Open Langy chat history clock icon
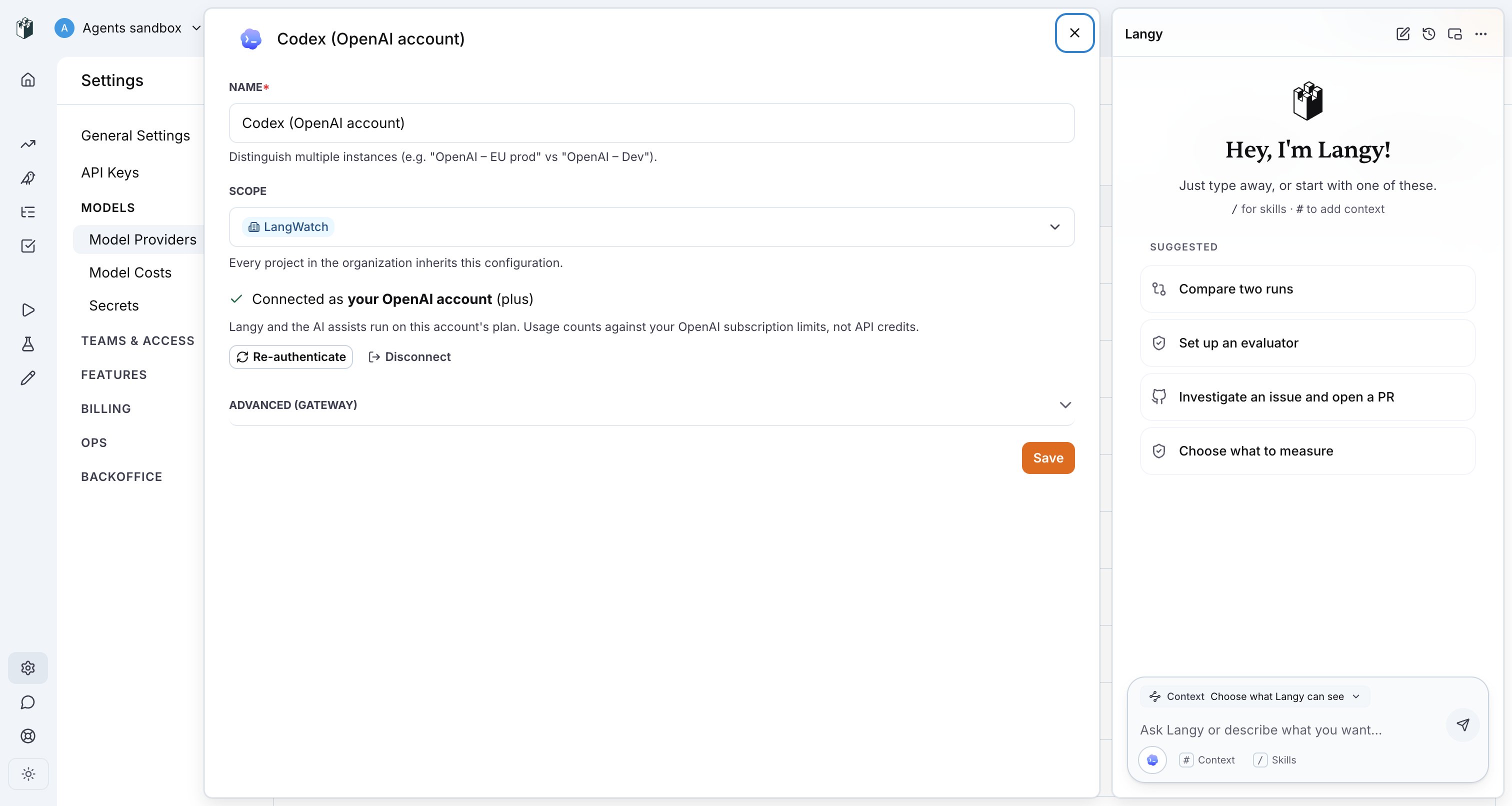1512x806 pixels. (1428, 34)
